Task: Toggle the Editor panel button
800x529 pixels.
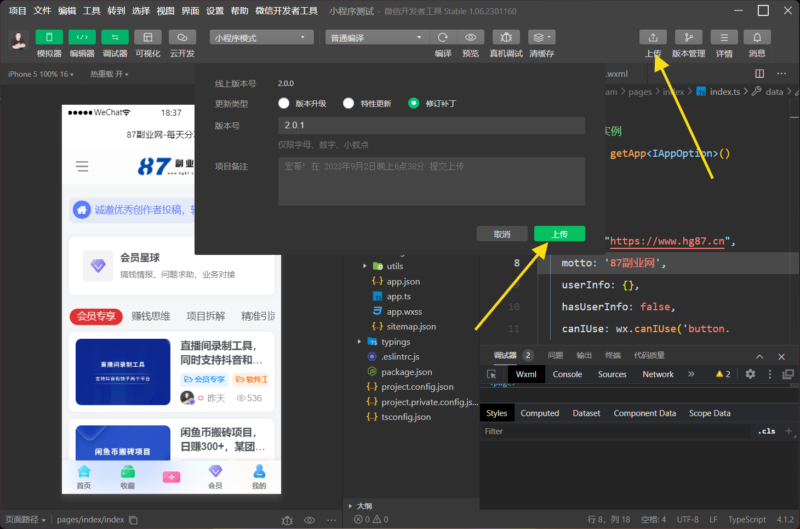Action: click(x=82, y=37)
